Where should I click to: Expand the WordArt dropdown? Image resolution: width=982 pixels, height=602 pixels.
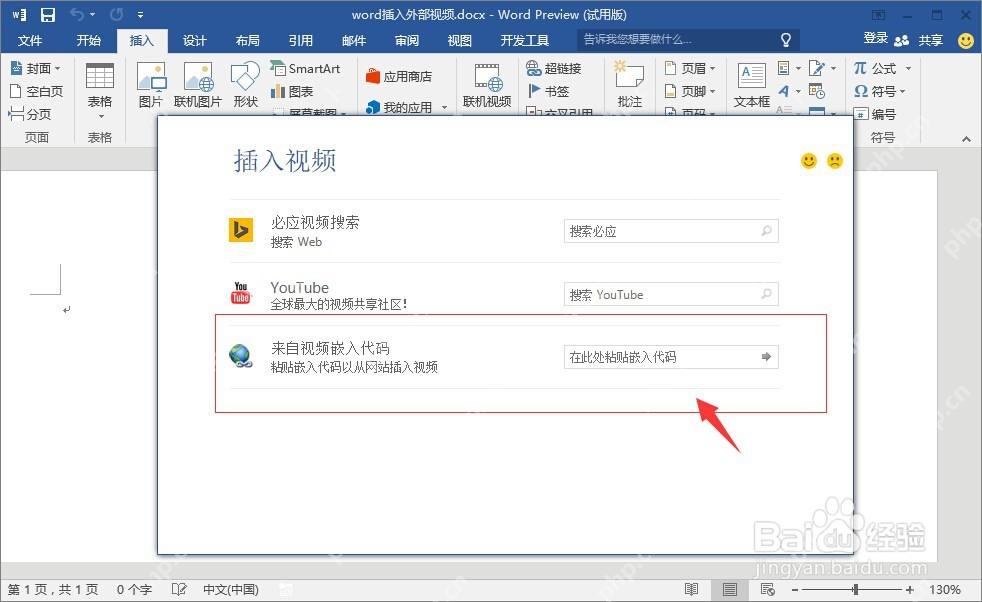(x=798, y=91)
